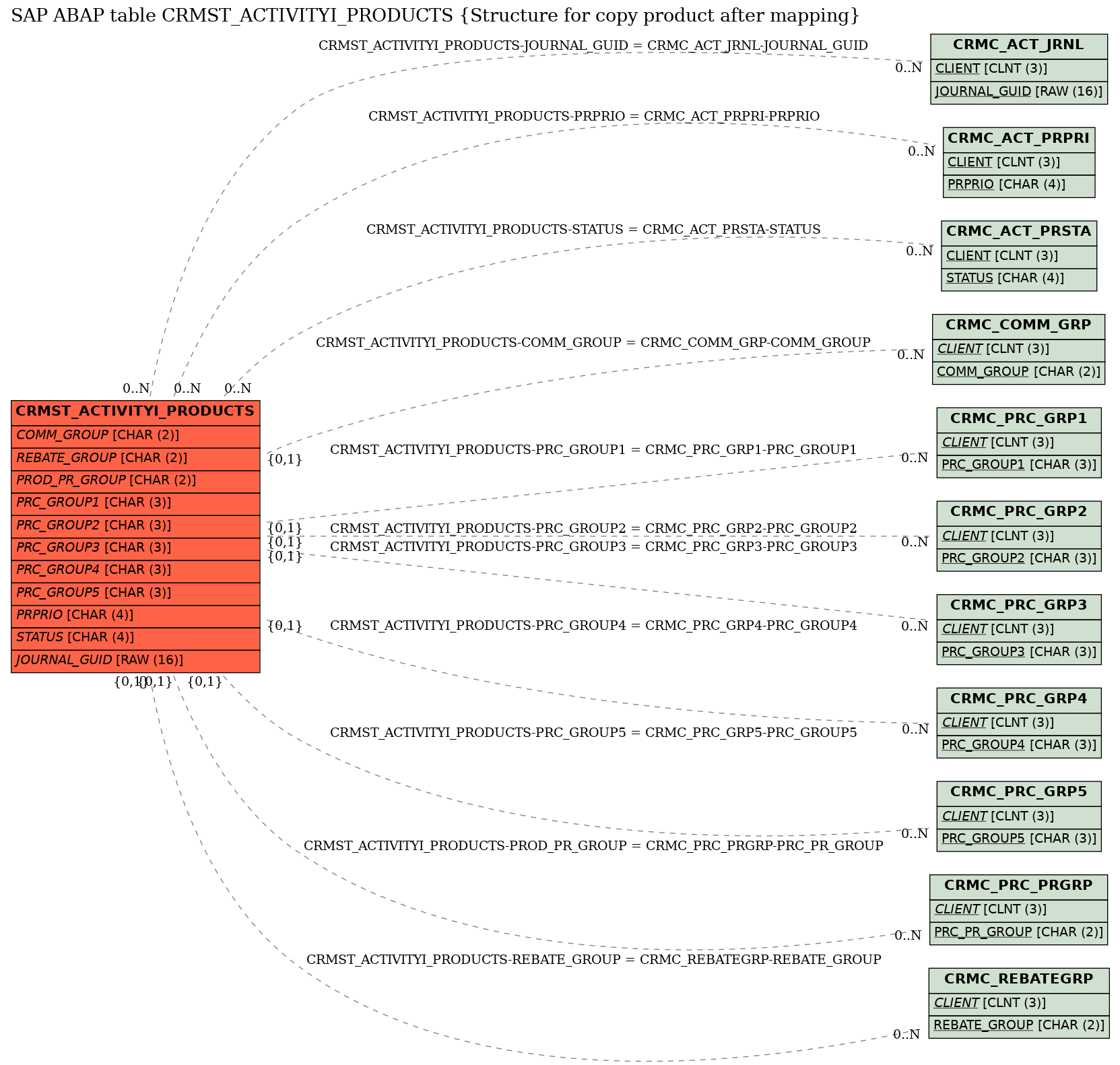Viewport: 1120px width, 1065px height.
Task: Open the CRMC_PRC_GRP3 table header
Action: coord(1018,606)
